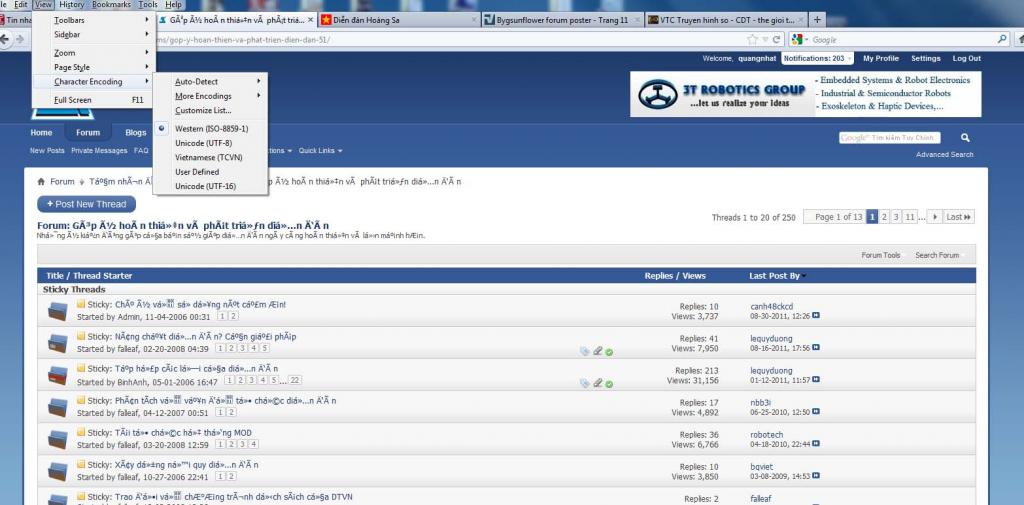
Task: Click attachment icon in falleaf 02-20-2008 thread
Action: (x=598, y=351)
